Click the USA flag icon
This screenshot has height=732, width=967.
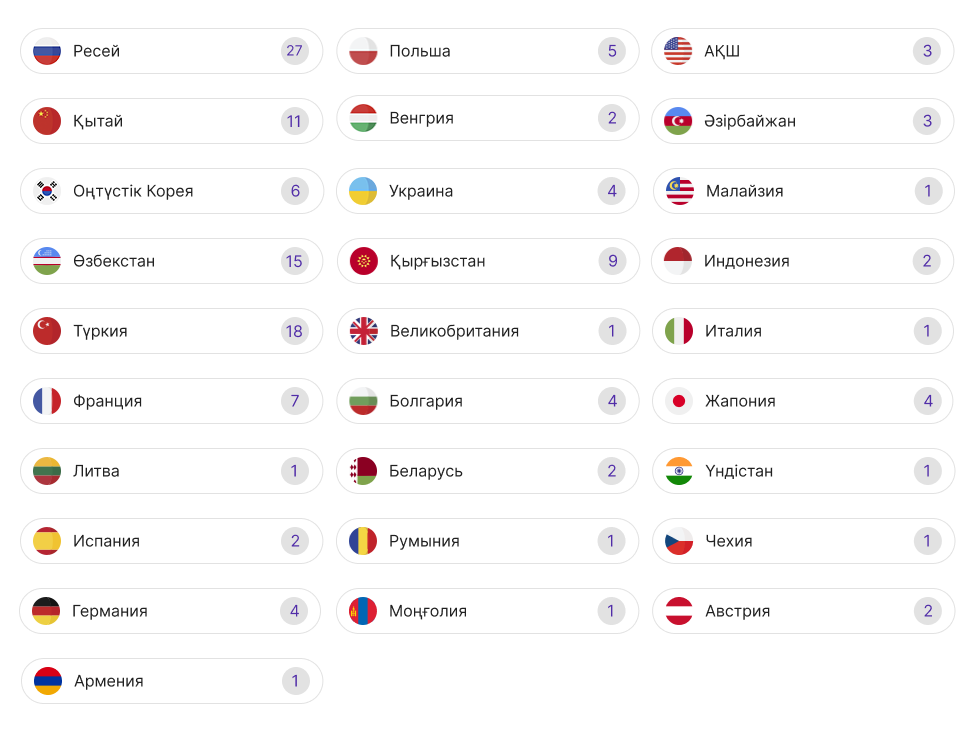click(x=678, y=51)
